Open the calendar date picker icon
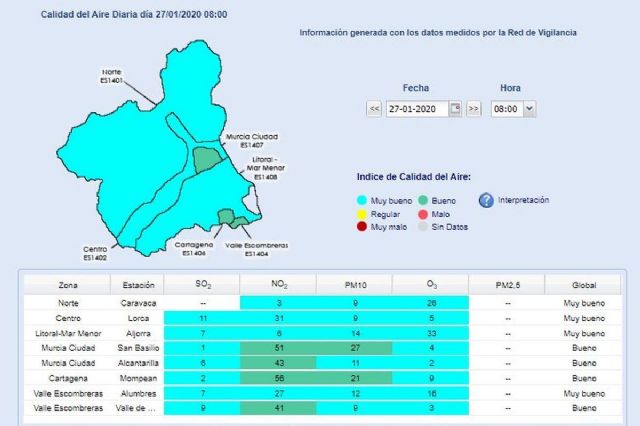 coord(456,108)
